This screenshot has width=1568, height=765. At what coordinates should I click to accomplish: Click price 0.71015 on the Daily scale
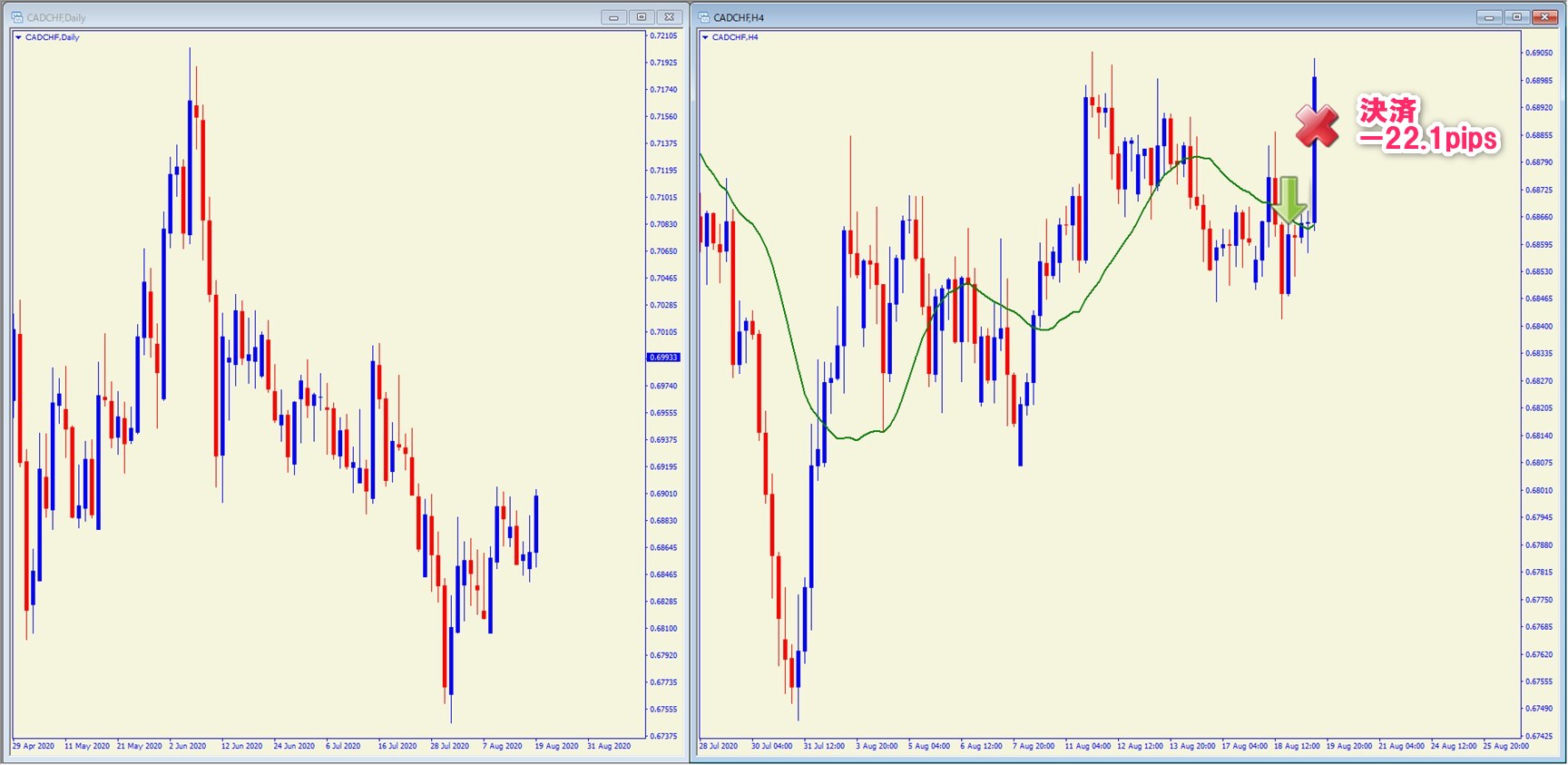[x=664, y=198]
